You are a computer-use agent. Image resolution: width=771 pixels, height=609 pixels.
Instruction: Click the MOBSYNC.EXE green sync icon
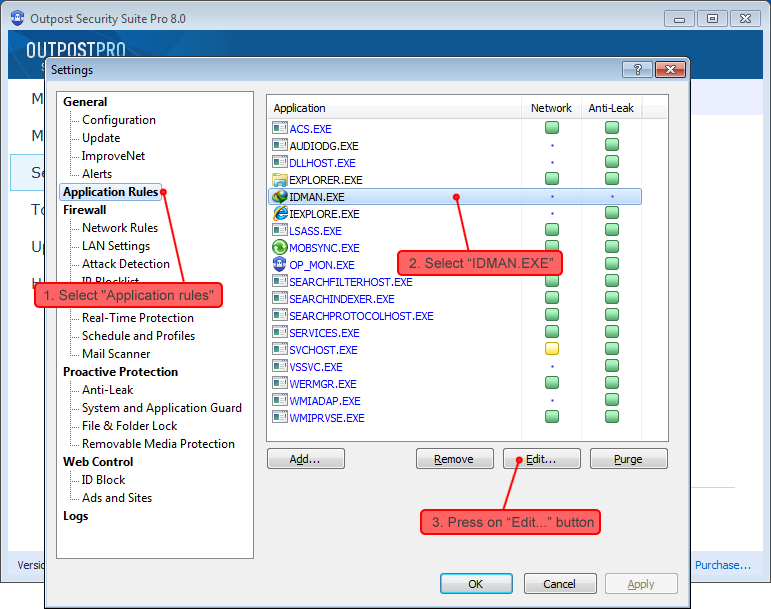point(280,248)
